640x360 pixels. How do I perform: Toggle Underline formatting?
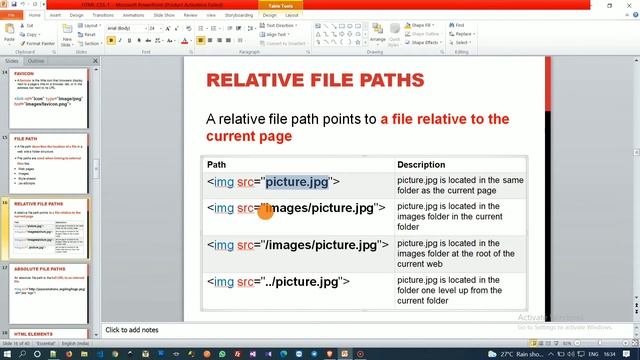coord(129,40)
